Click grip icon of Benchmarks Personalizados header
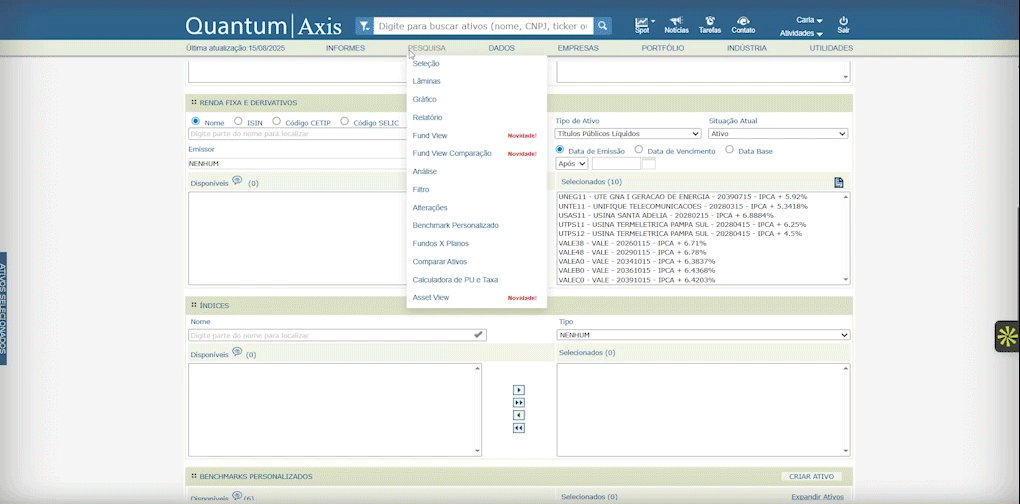The image size is (1020, 504). (x=194, y=476)
